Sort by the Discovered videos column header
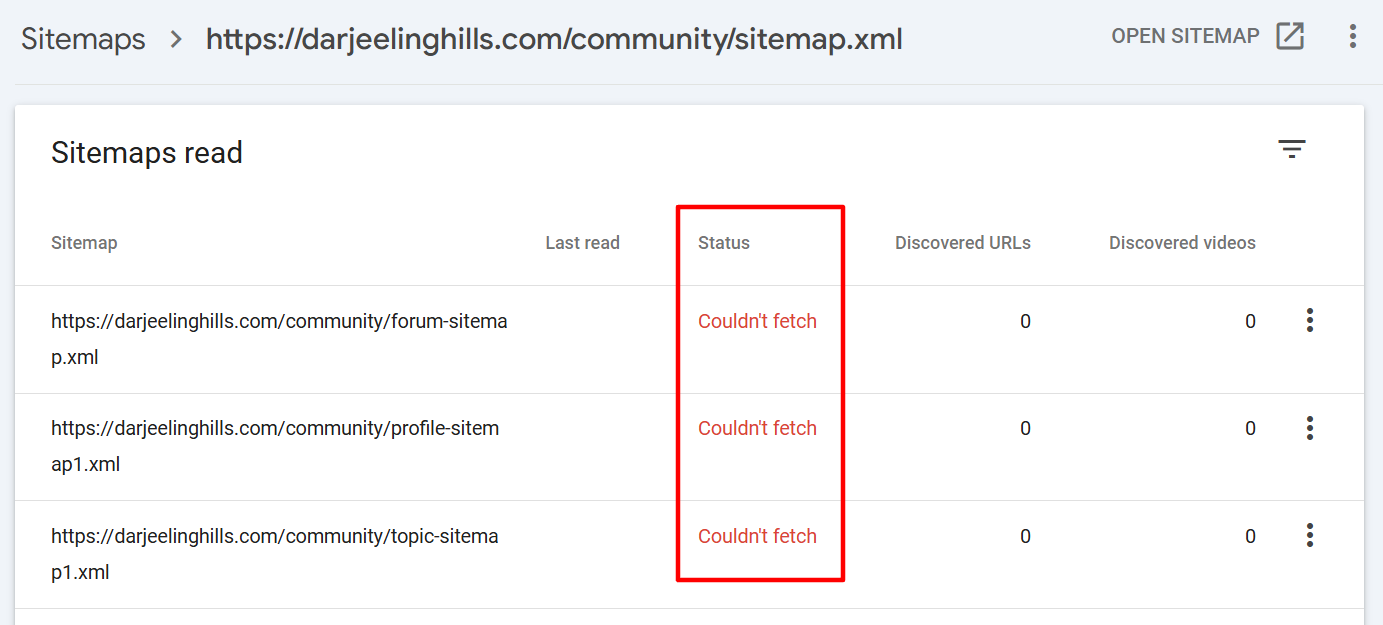Screen dimensions: 1383x625 [x=1182, y=243]
